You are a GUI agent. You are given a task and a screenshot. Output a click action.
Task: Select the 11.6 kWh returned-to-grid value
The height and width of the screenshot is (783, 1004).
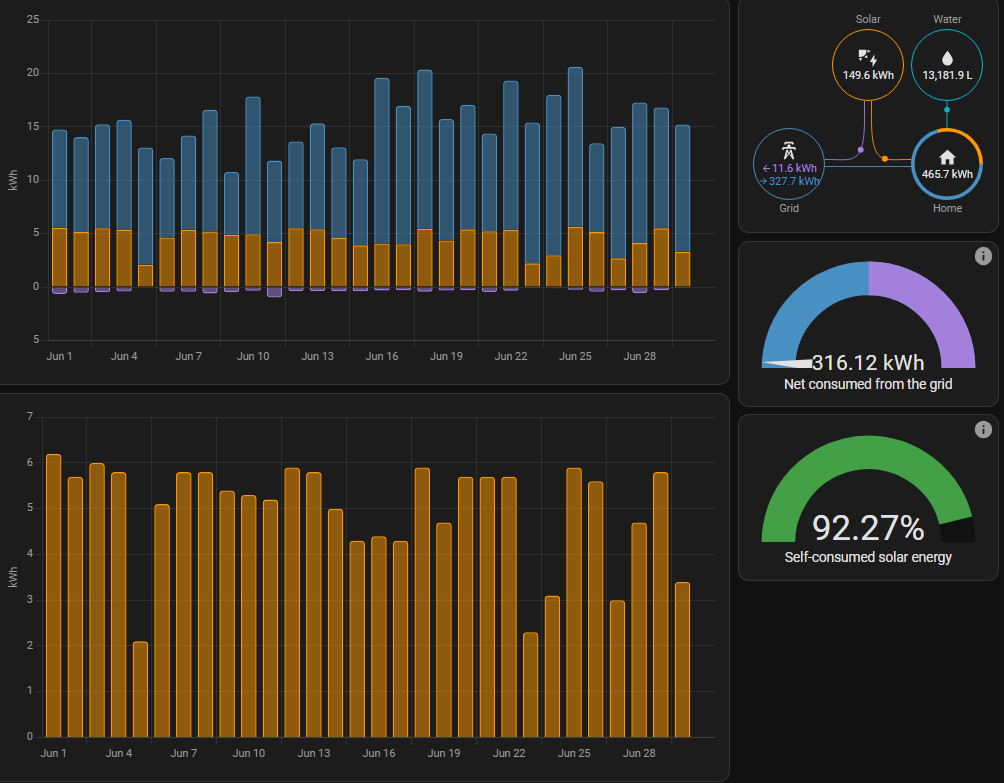pos(789,168)
